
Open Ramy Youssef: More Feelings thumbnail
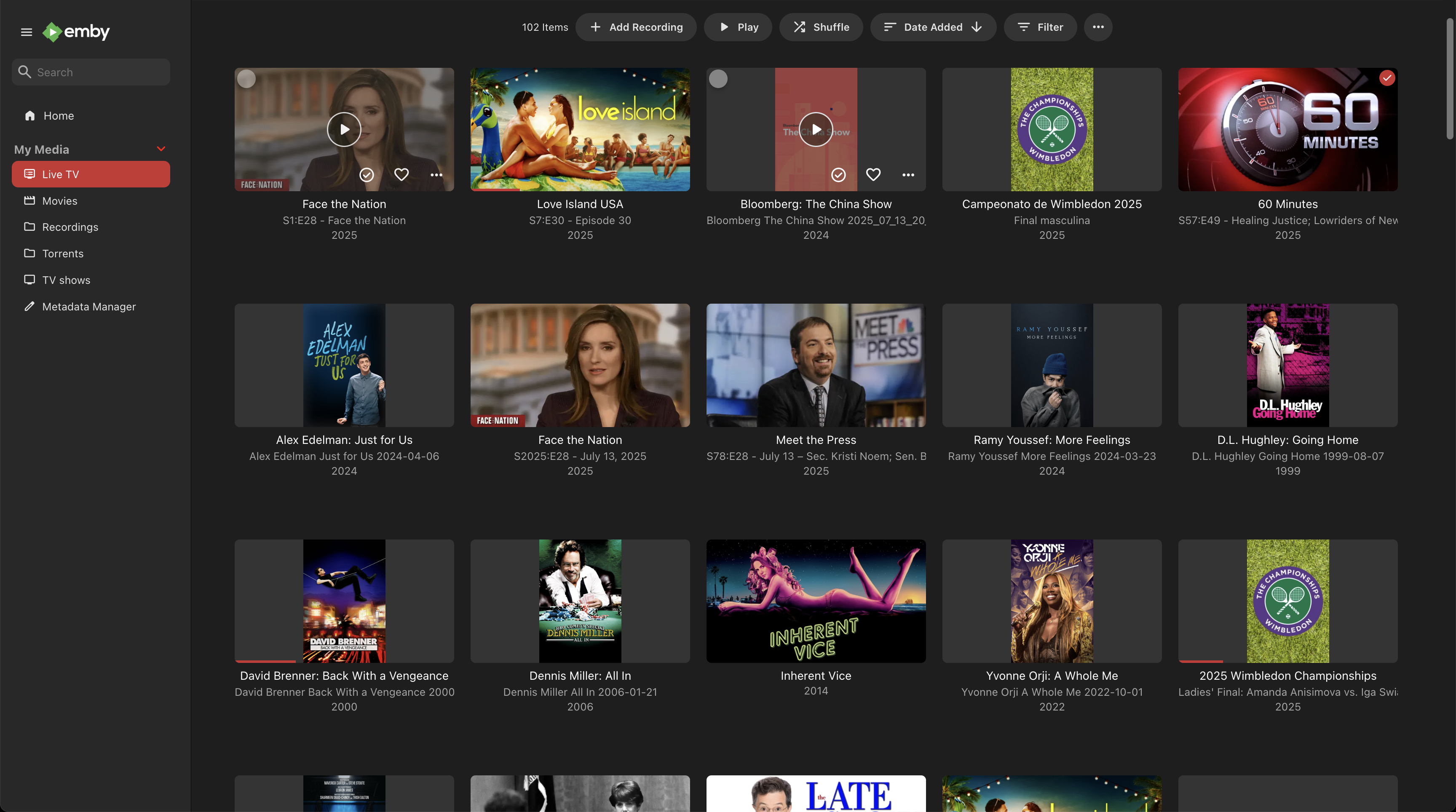(1052, 365)
